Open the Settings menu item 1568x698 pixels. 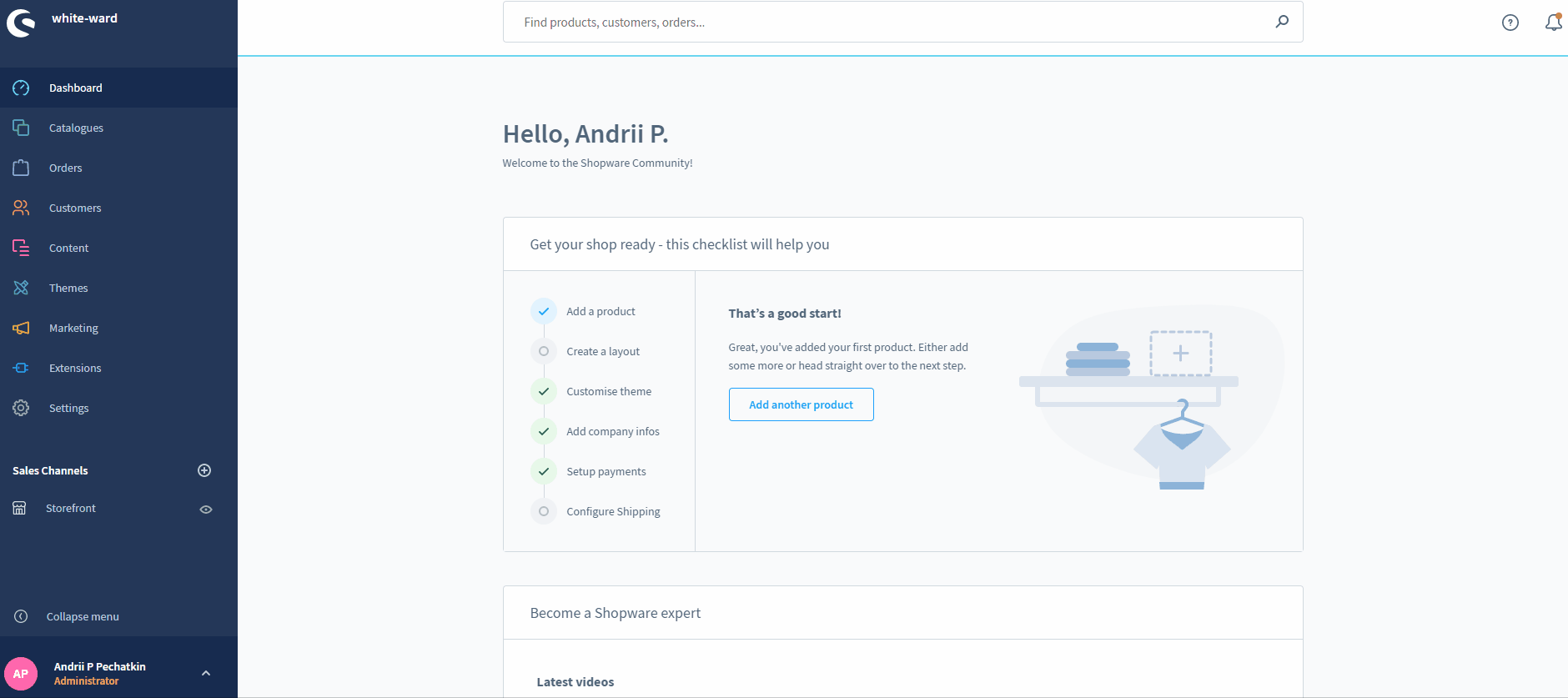pos(118,408)
